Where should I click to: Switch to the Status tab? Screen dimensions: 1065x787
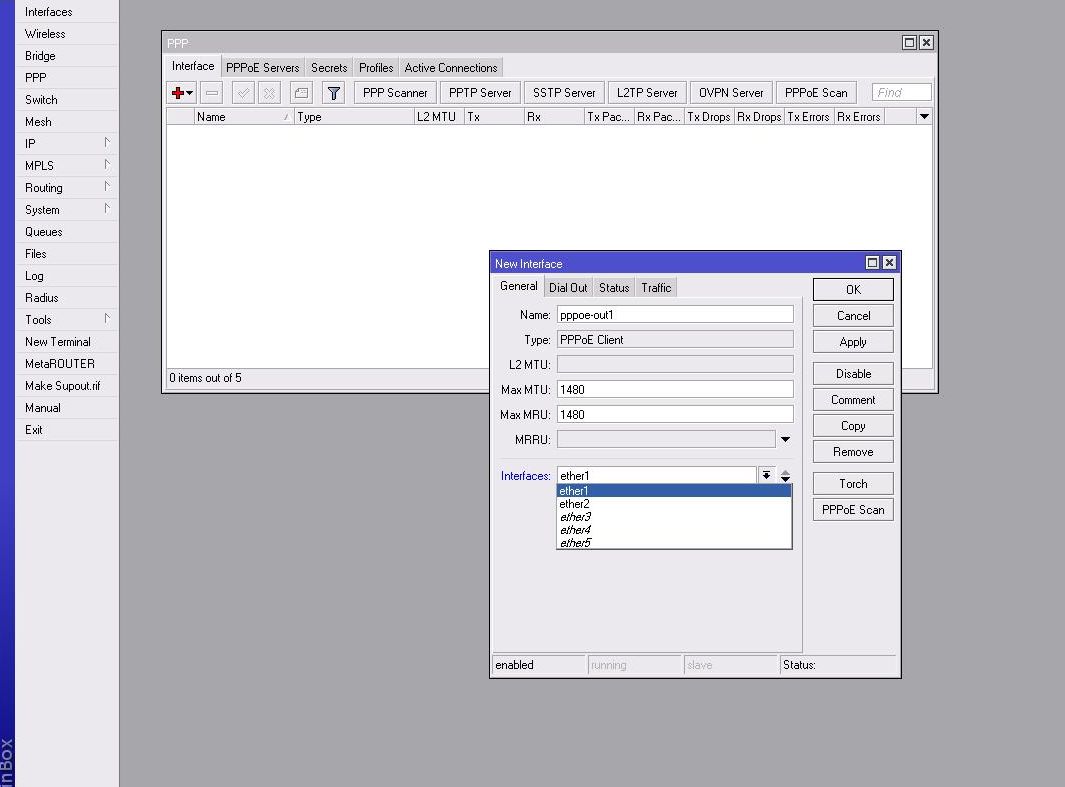[x=614, y=287]
